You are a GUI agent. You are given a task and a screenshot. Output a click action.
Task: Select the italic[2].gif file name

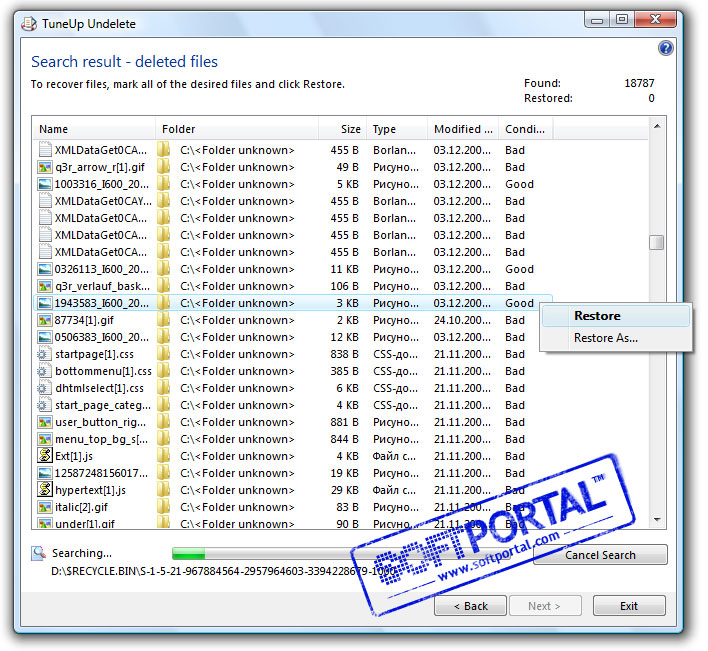(x=81, y=507)
